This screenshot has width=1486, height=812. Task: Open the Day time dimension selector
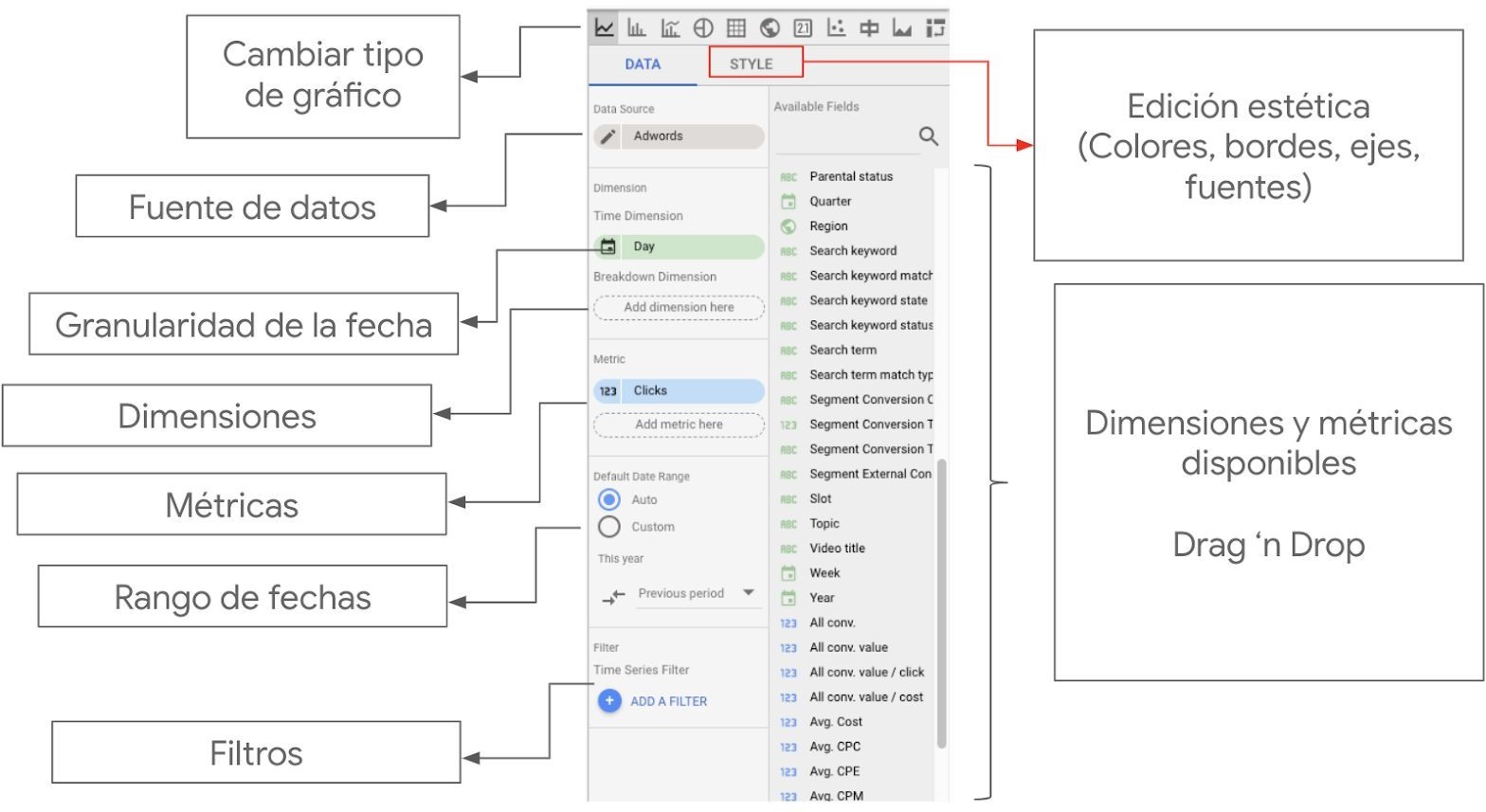[x=679, y=246]
